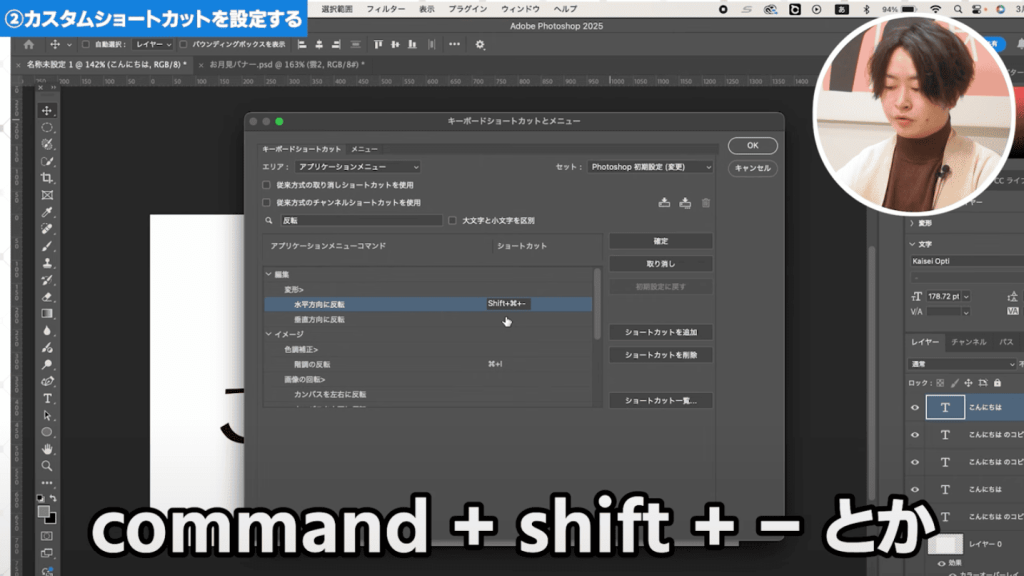Select the Eraser tool
Screen dimensions: 1024x576
pyautogui.click(x=47, y=297)
